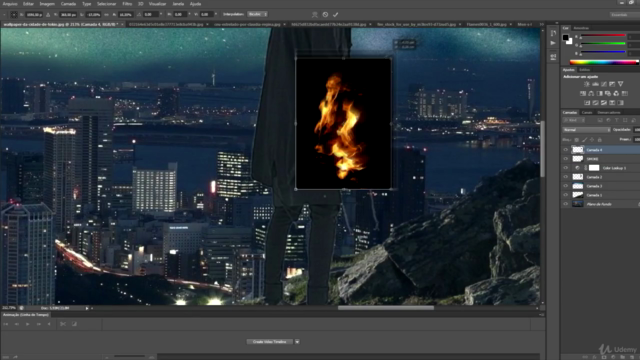Toggle visibility of Plano de Fundo layer
640x360 pixels.
coord(566,204)
